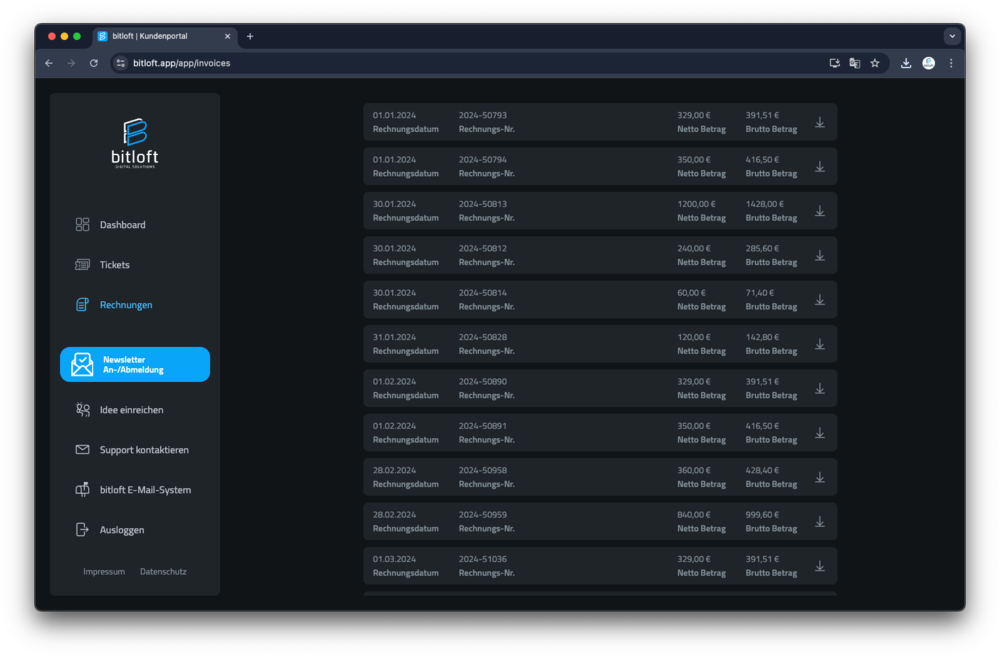This screenshot has width=1000, height=657.
Task: Go back in browser history
Action: (49, 63)
